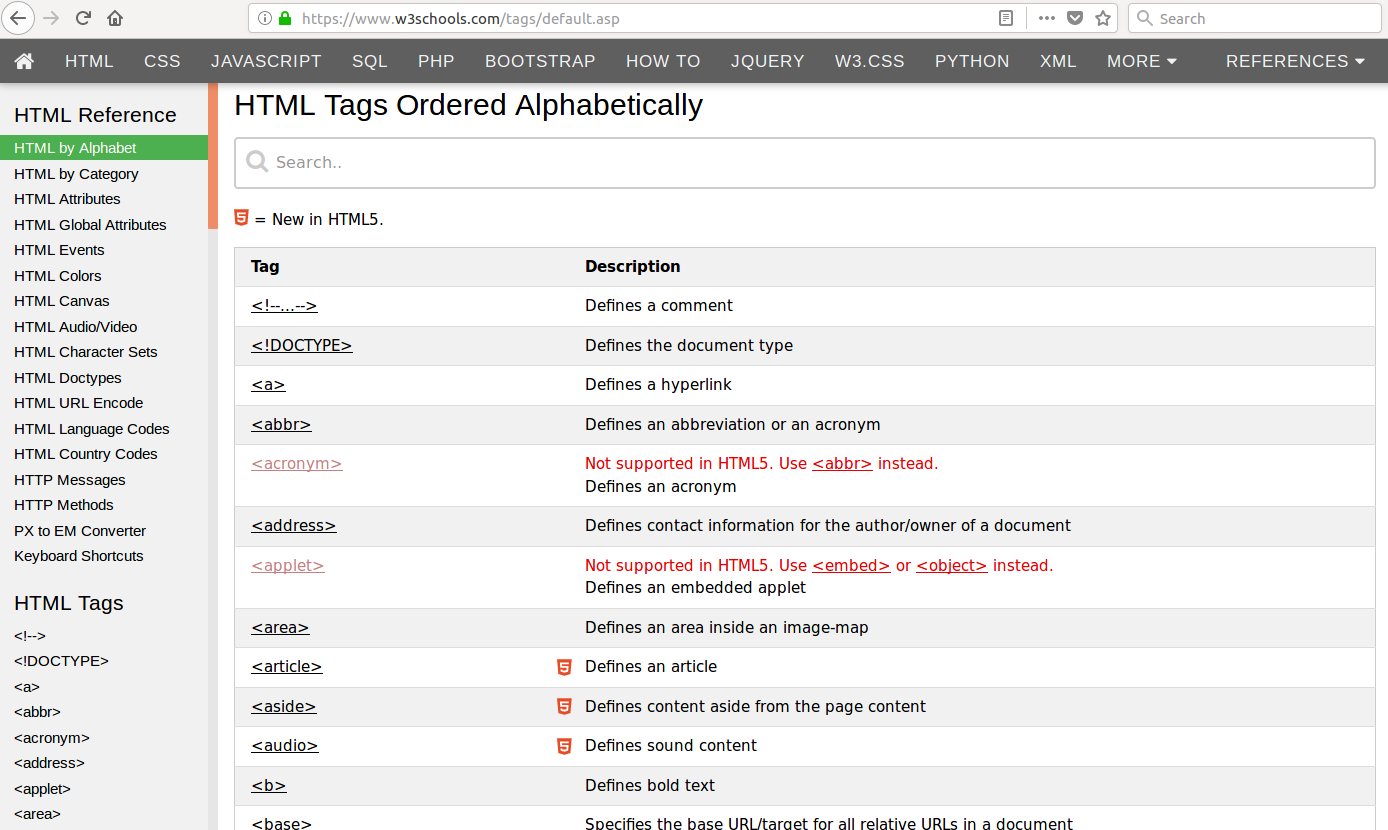Open HTML Global Attributes in the sidebar
Screen dimensions: 1388x830
point(90,225)
